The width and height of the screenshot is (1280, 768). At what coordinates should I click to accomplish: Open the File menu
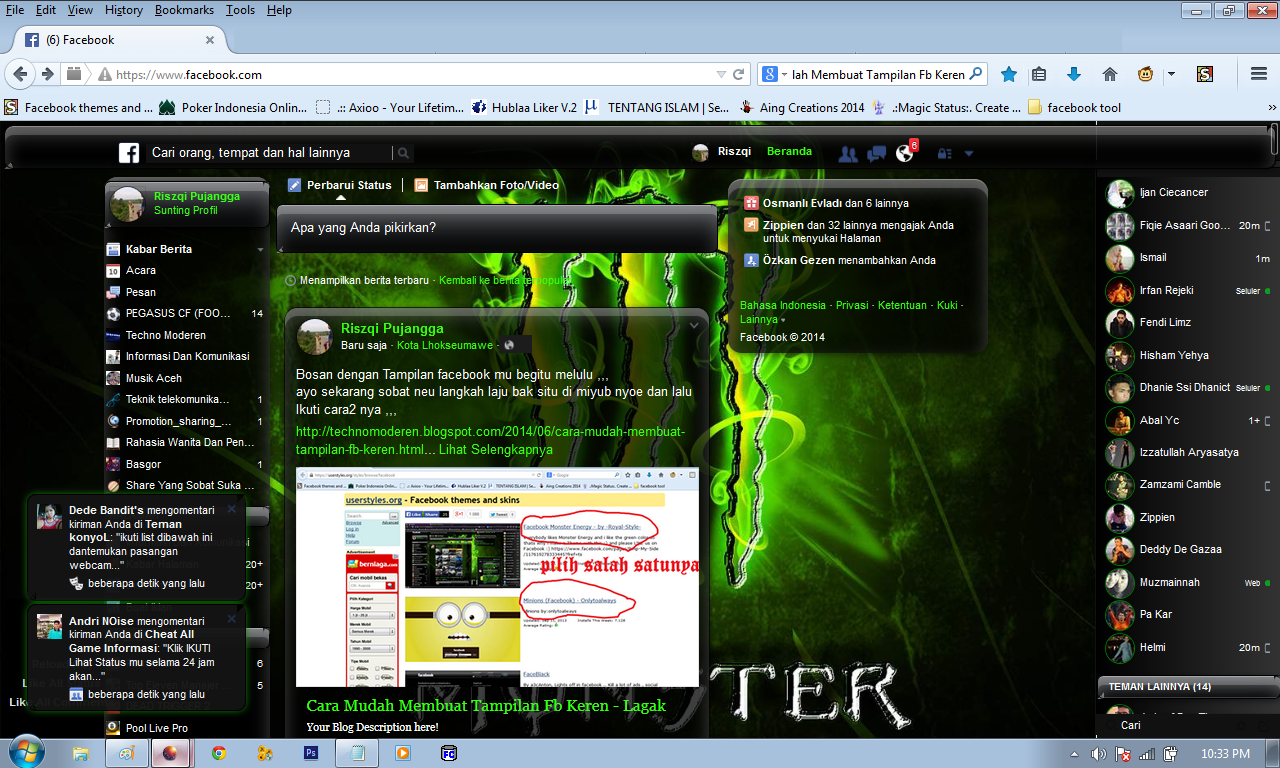point(15,10)
